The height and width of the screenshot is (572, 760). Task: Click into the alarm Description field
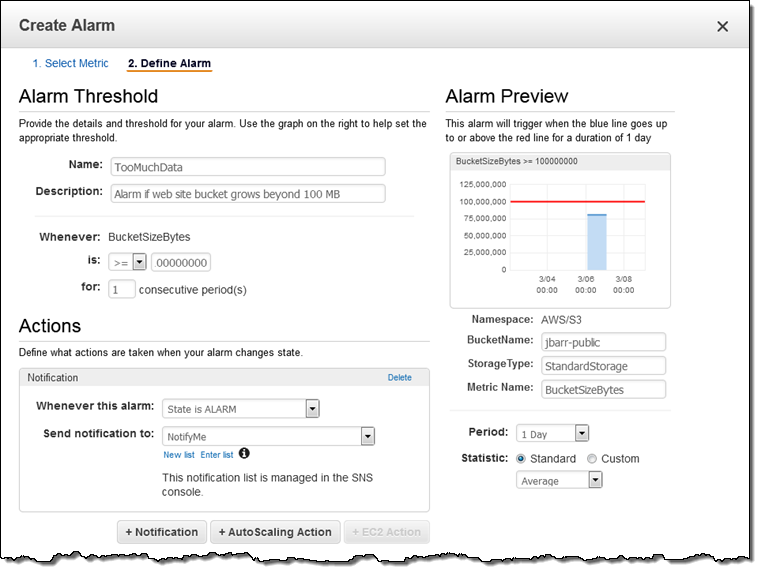pos(247,193)
